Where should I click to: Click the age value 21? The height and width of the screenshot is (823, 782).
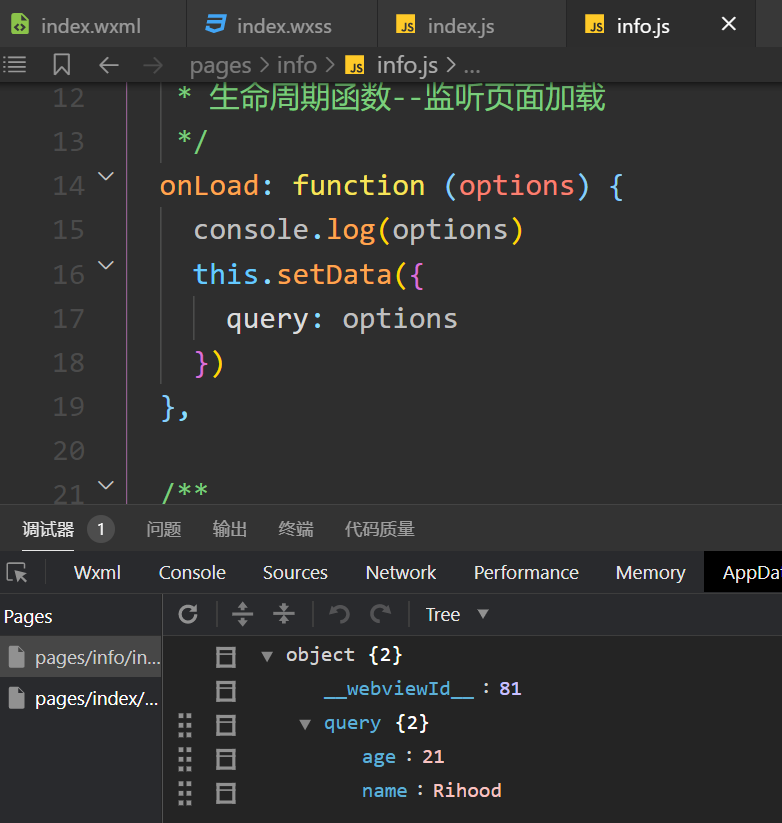tap(433, 756)
